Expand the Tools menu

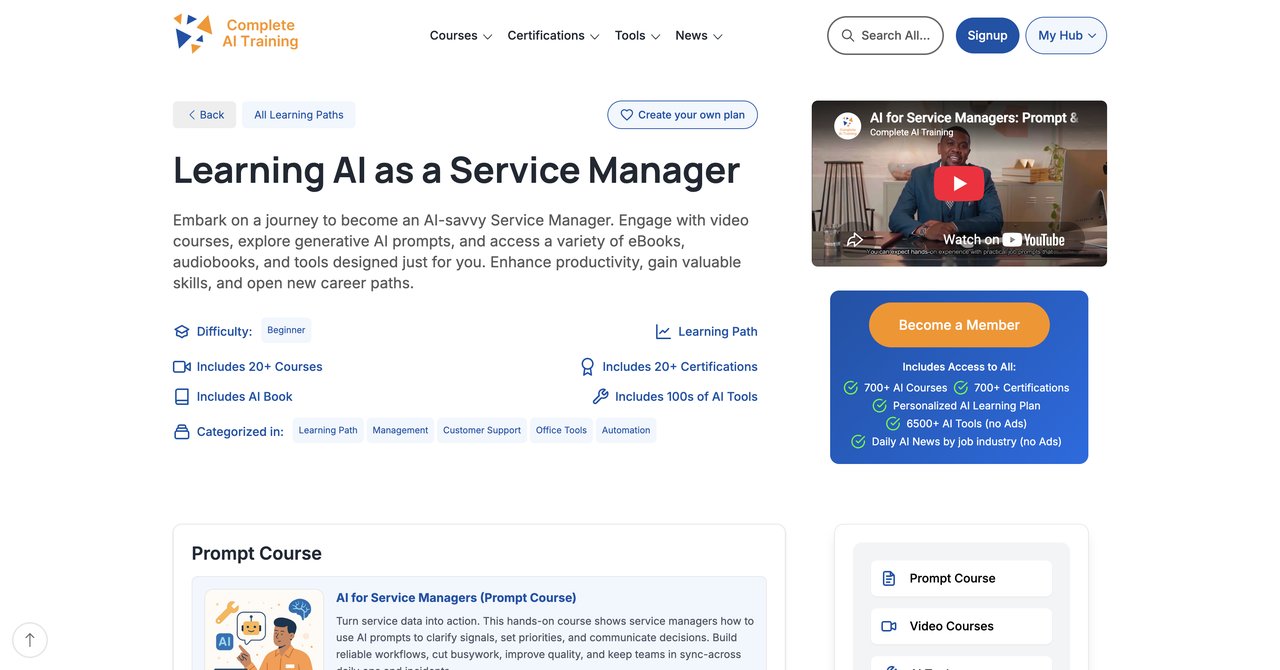(637, 35)
